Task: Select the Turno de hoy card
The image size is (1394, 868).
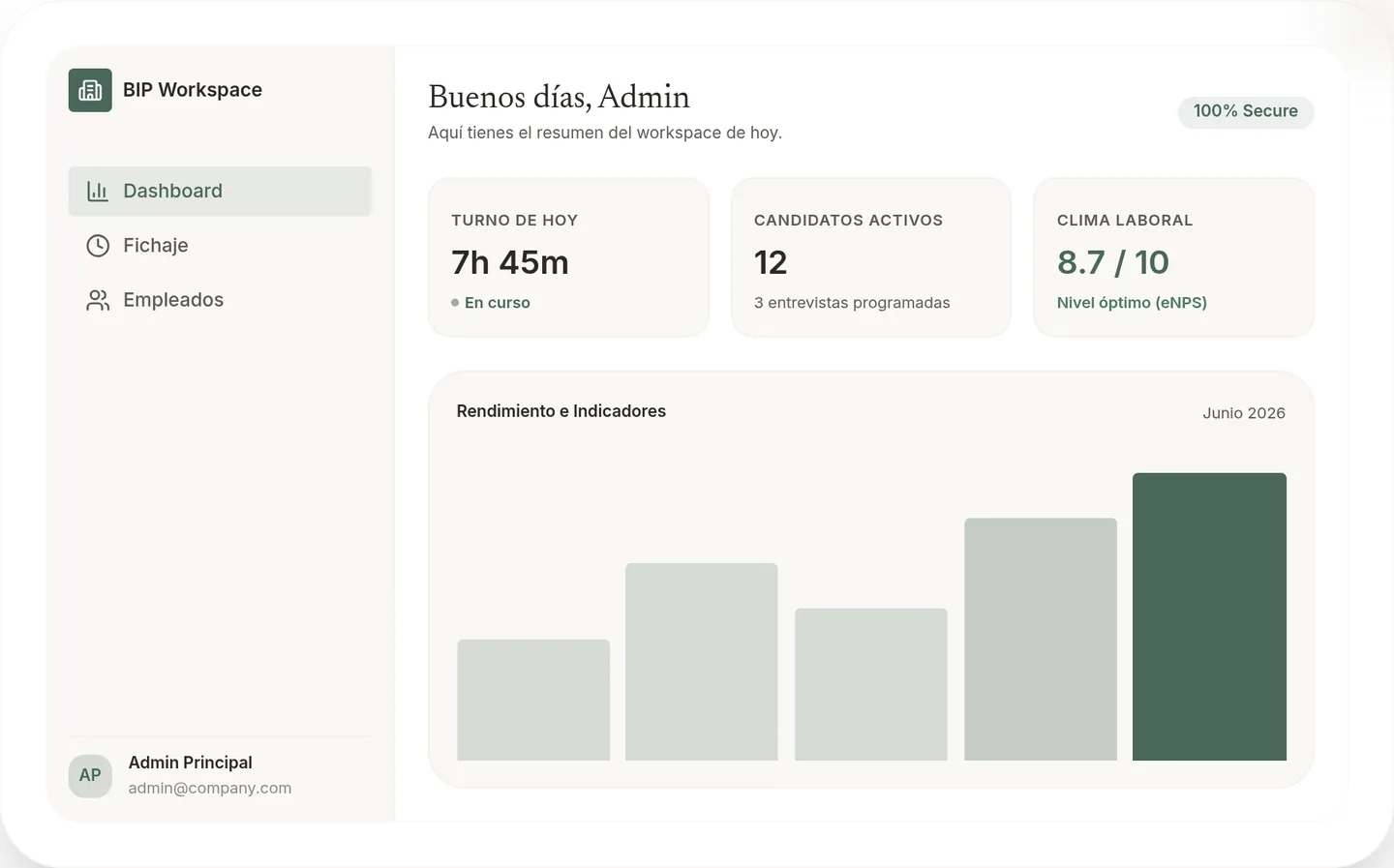Action: pos(568,257)
